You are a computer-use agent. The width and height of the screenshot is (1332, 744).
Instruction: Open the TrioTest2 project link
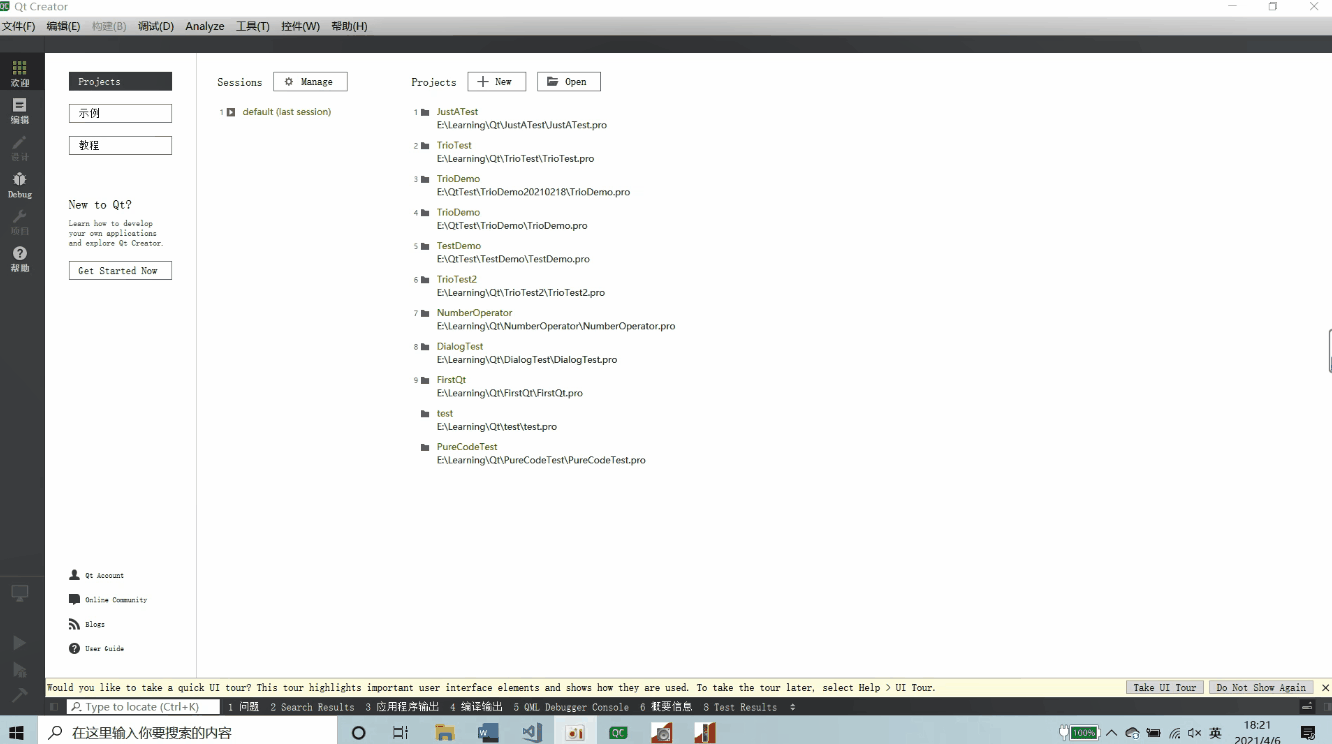(457, 280)
